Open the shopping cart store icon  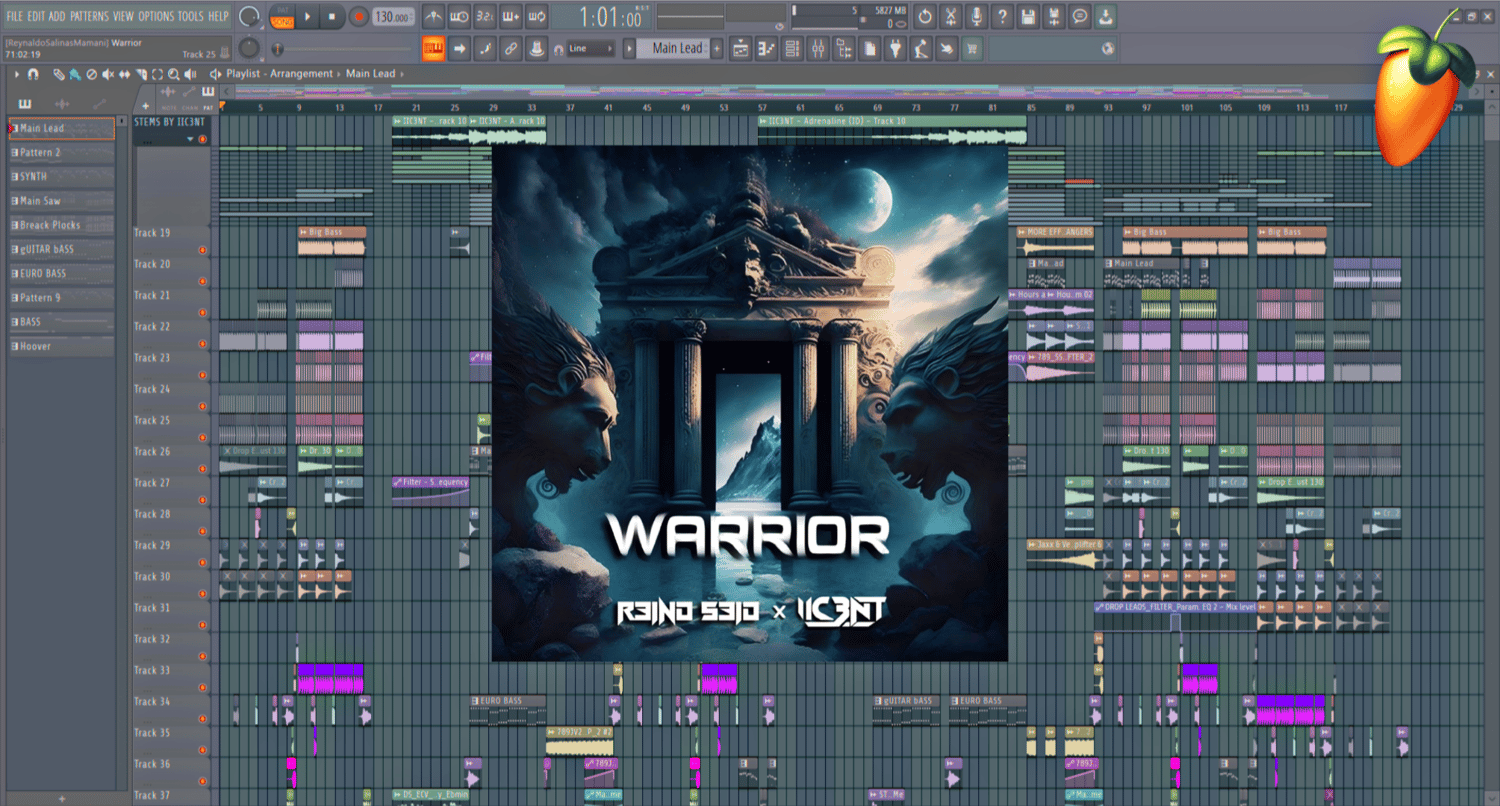point(973,48)
